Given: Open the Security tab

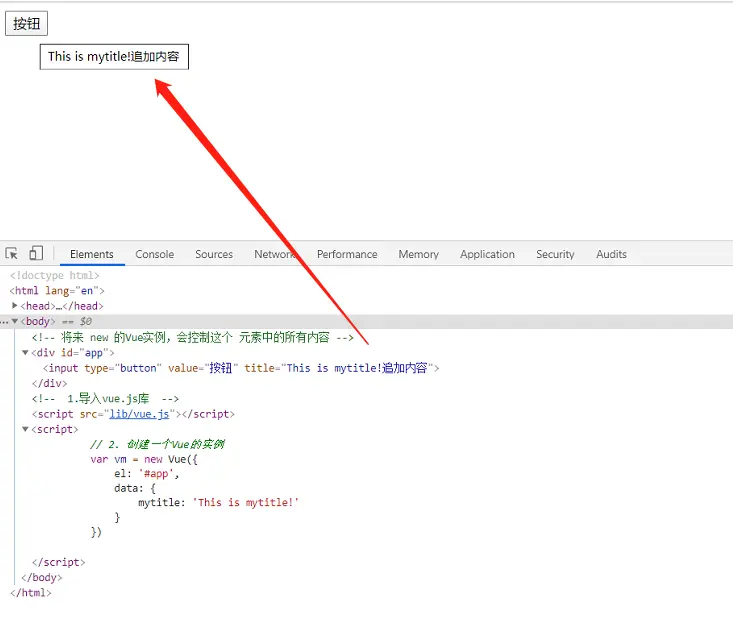Looking at the screenshot, I should tap(555, 254).
